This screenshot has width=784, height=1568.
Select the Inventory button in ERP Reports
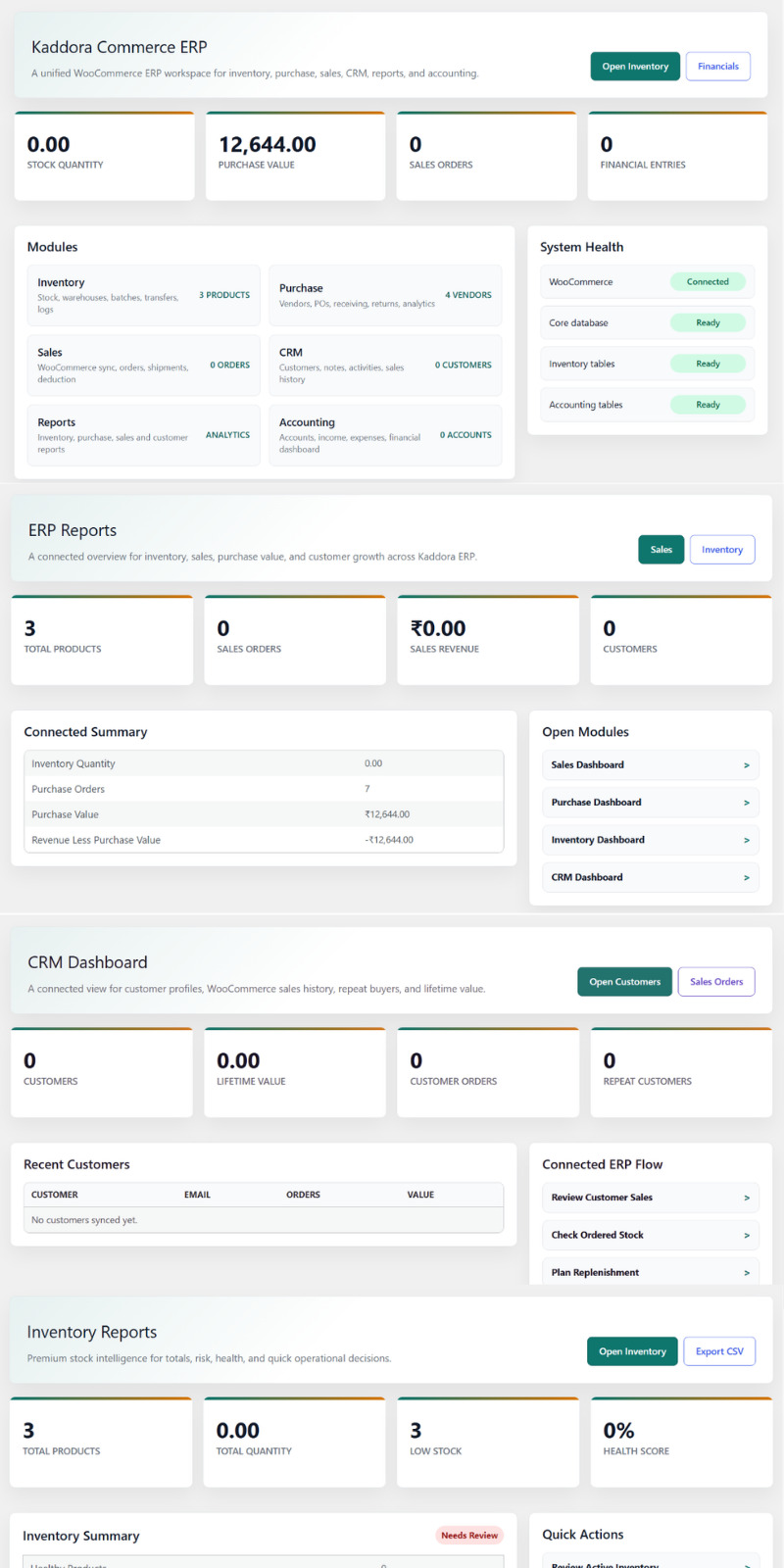pyautogui.click(x=722, y=550)
